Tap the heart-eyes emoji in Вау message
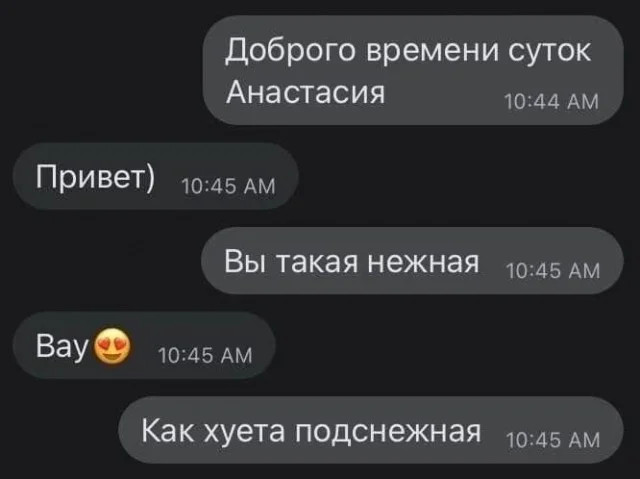Screen dimensions: 640x479 coord(113,346)
